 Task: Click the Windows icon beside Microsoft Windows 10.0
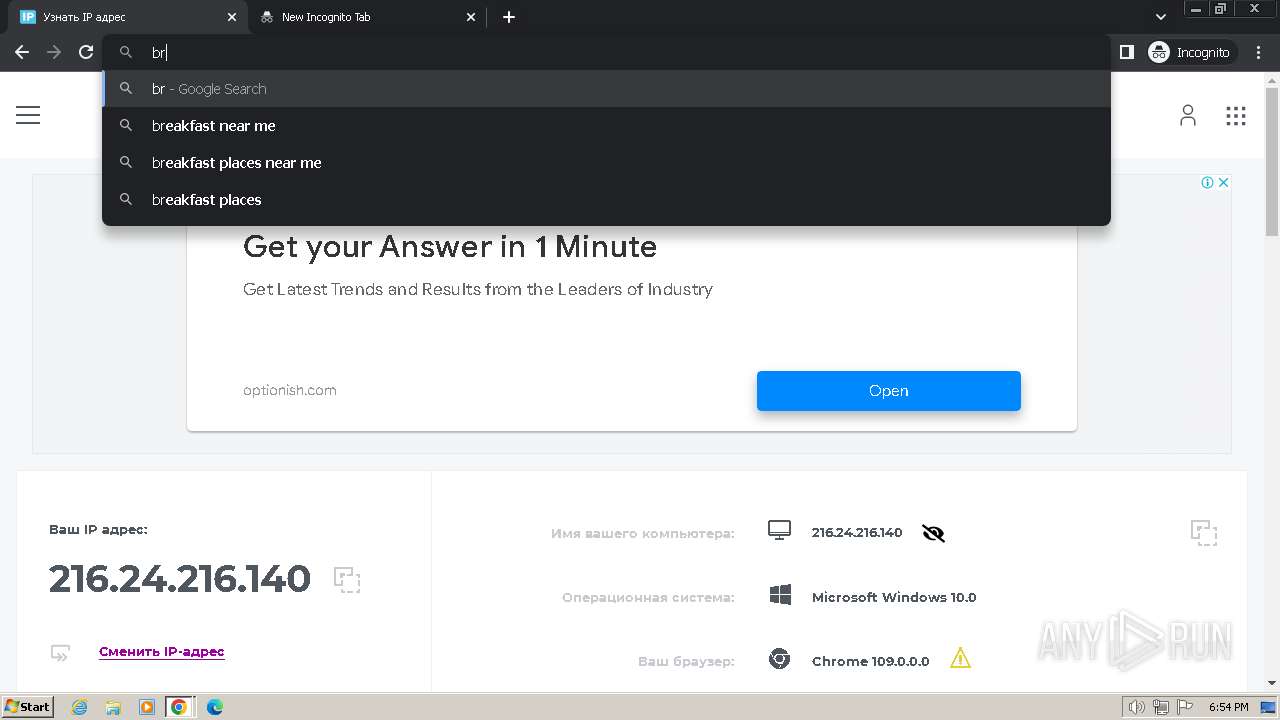pyautogui.click(x=780, y=596)
